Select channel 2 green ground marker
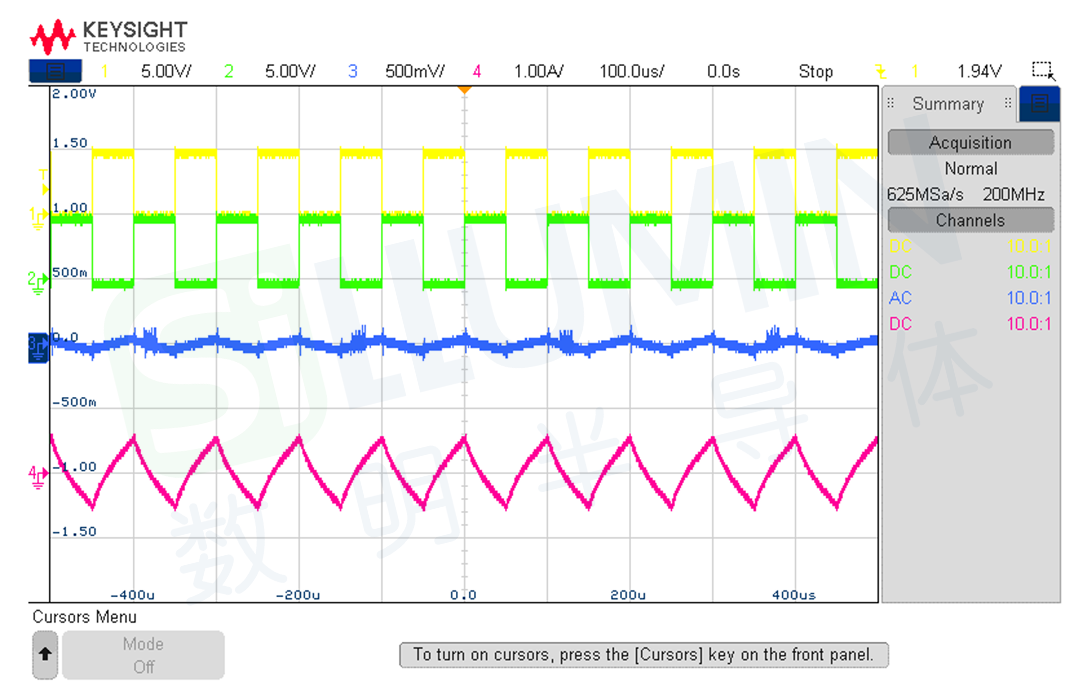Screen dimensions: 1091x699 click(38, 281)
